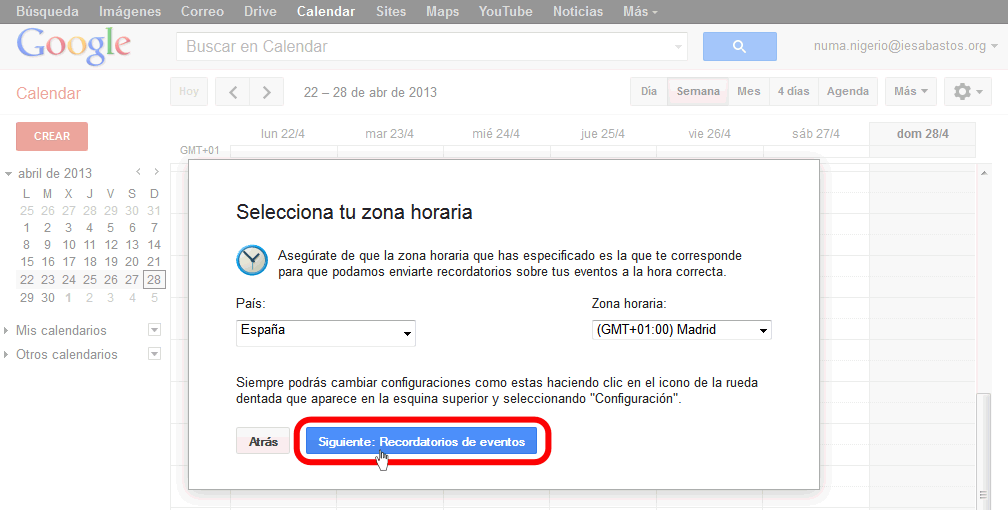
Task: Click column header mié 24/4
Action: point(496,134)
